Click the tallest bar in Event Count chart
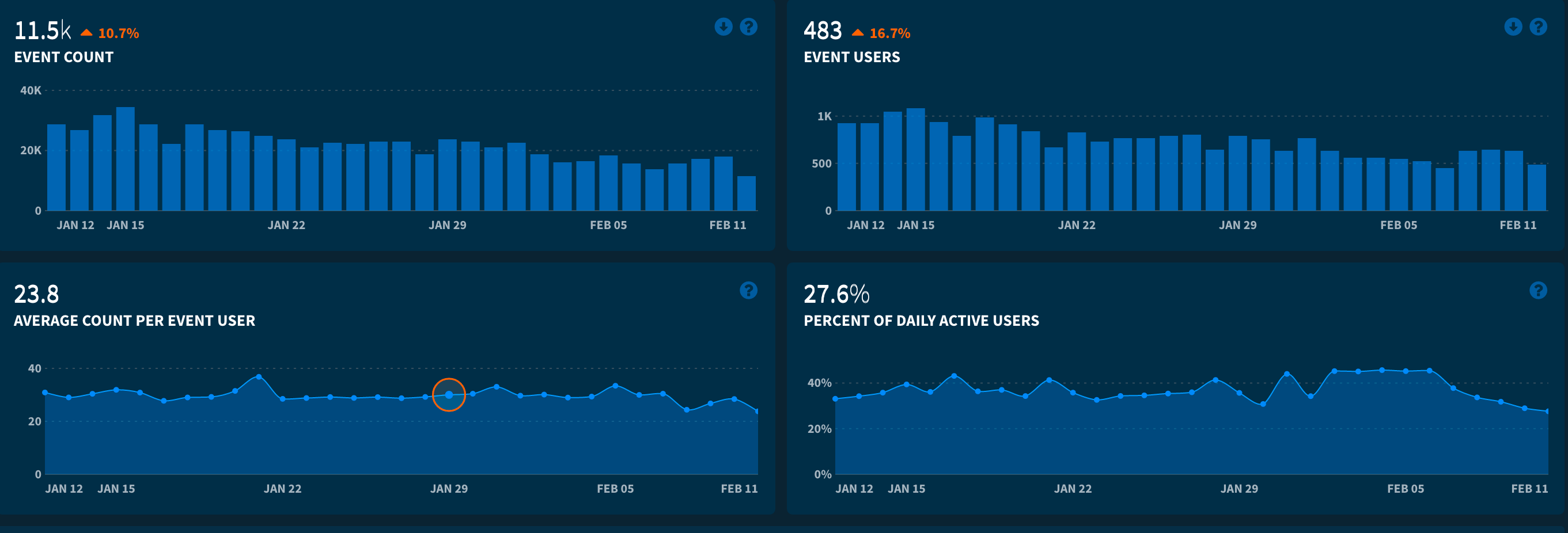The height and width of the screenshot is (533, 1568). point(126,159)
